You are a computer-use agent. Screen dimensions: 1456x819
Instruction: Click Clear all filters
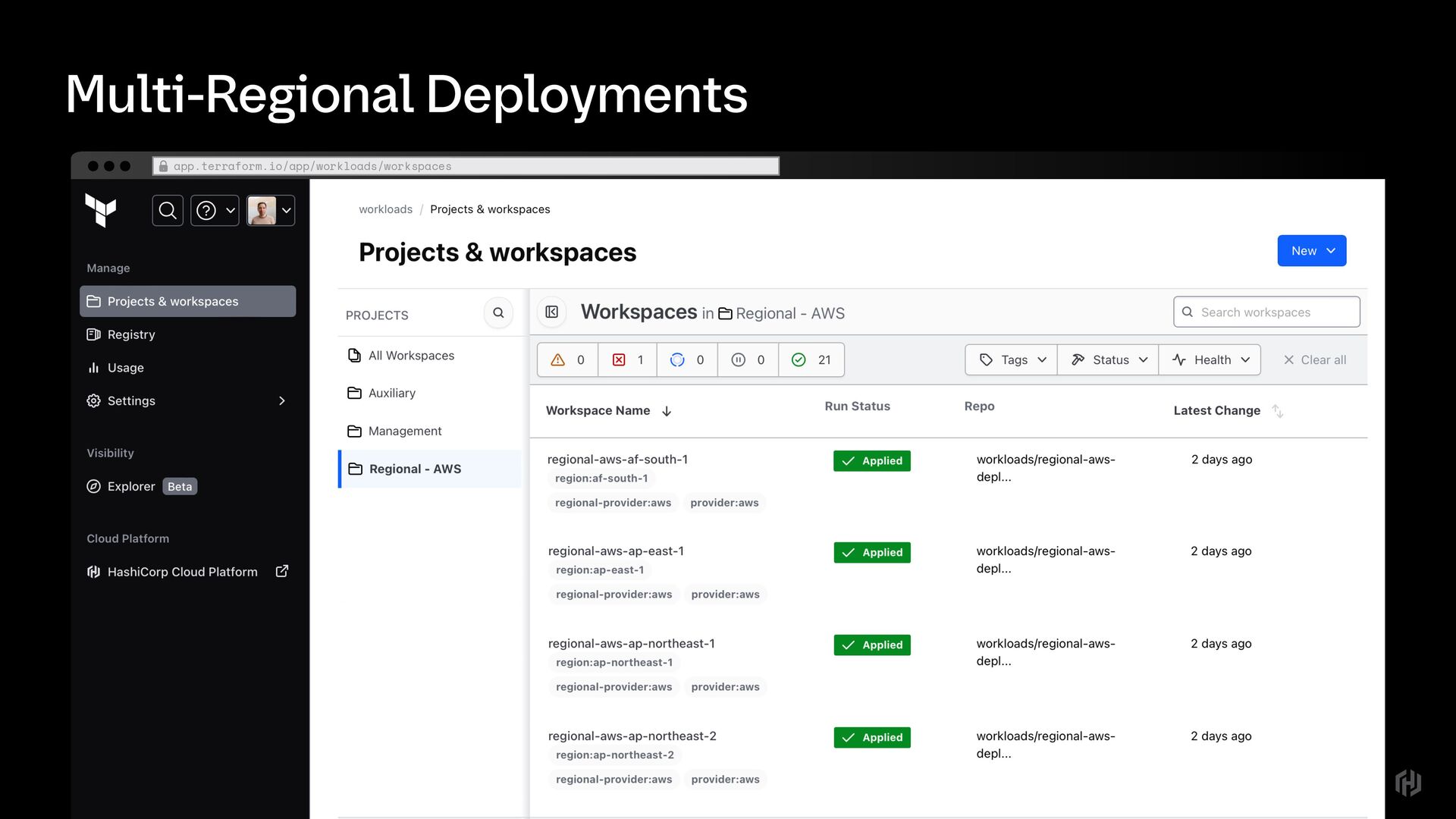tap(1314, 359)
